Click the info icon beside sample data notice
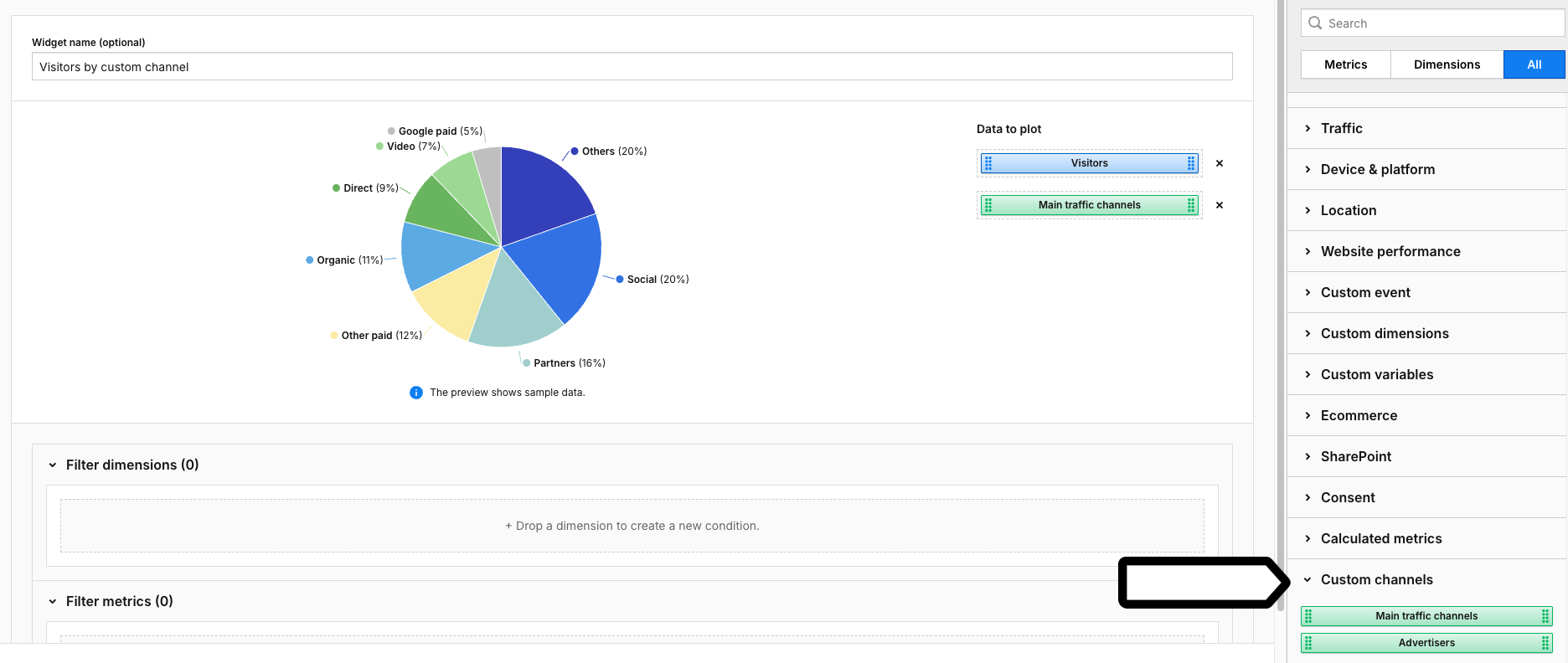 [416, 393]
